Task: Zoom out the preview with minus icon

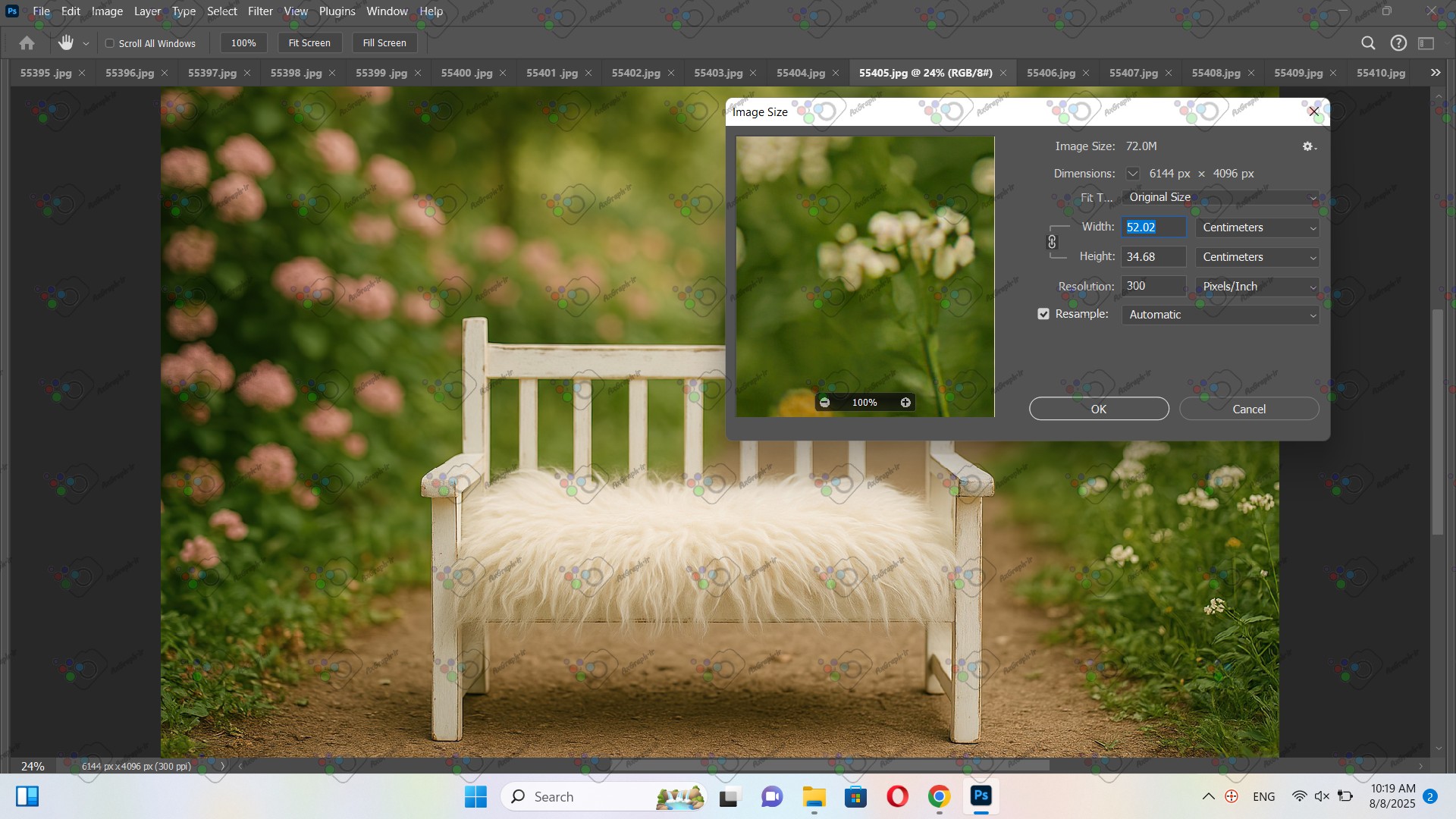Action: [x=825, y=403]
